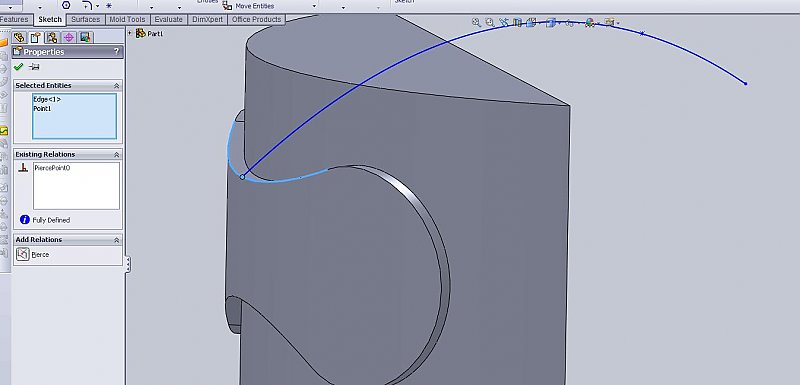Viewport: 800px width, 385px height.
Task: Click the keep-visible pushpin icon
Action: click(x=34, y=67)
